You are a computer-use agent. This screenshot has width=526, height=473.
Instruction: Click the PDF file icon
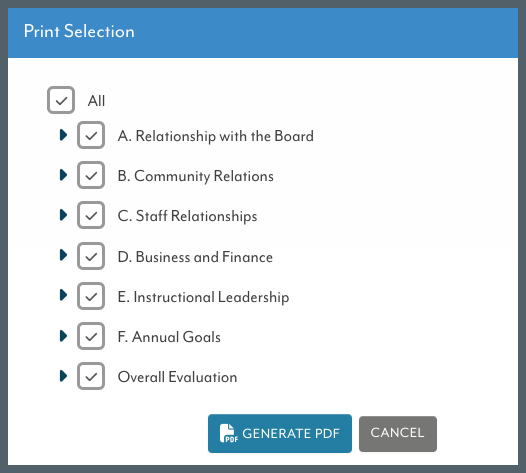(228, 433)
